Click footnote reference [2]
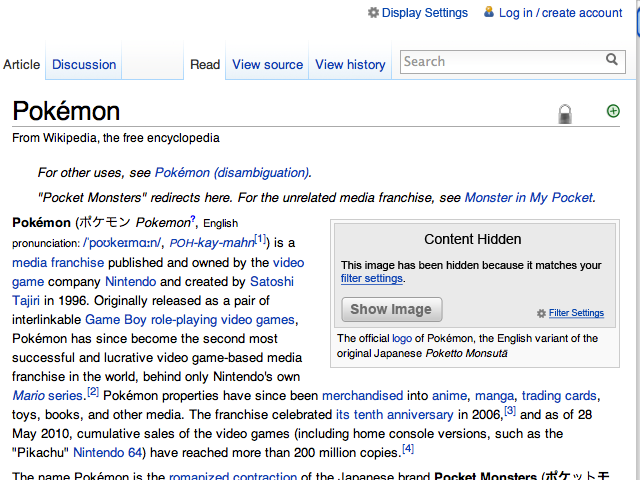Viewport: 640px width, 480px height. coord(93,391)
